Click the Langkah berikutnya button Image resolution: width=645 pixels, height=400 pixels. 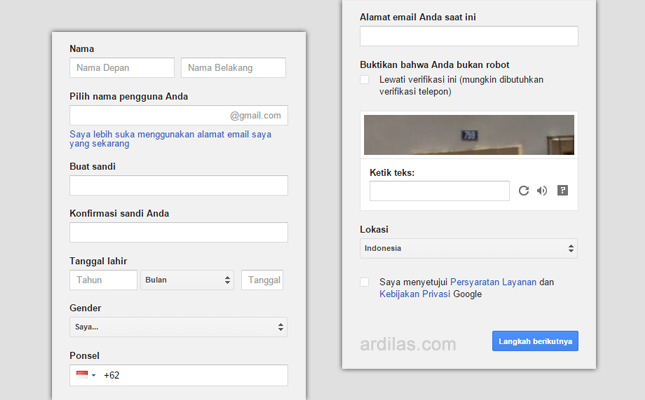[535, 341]
